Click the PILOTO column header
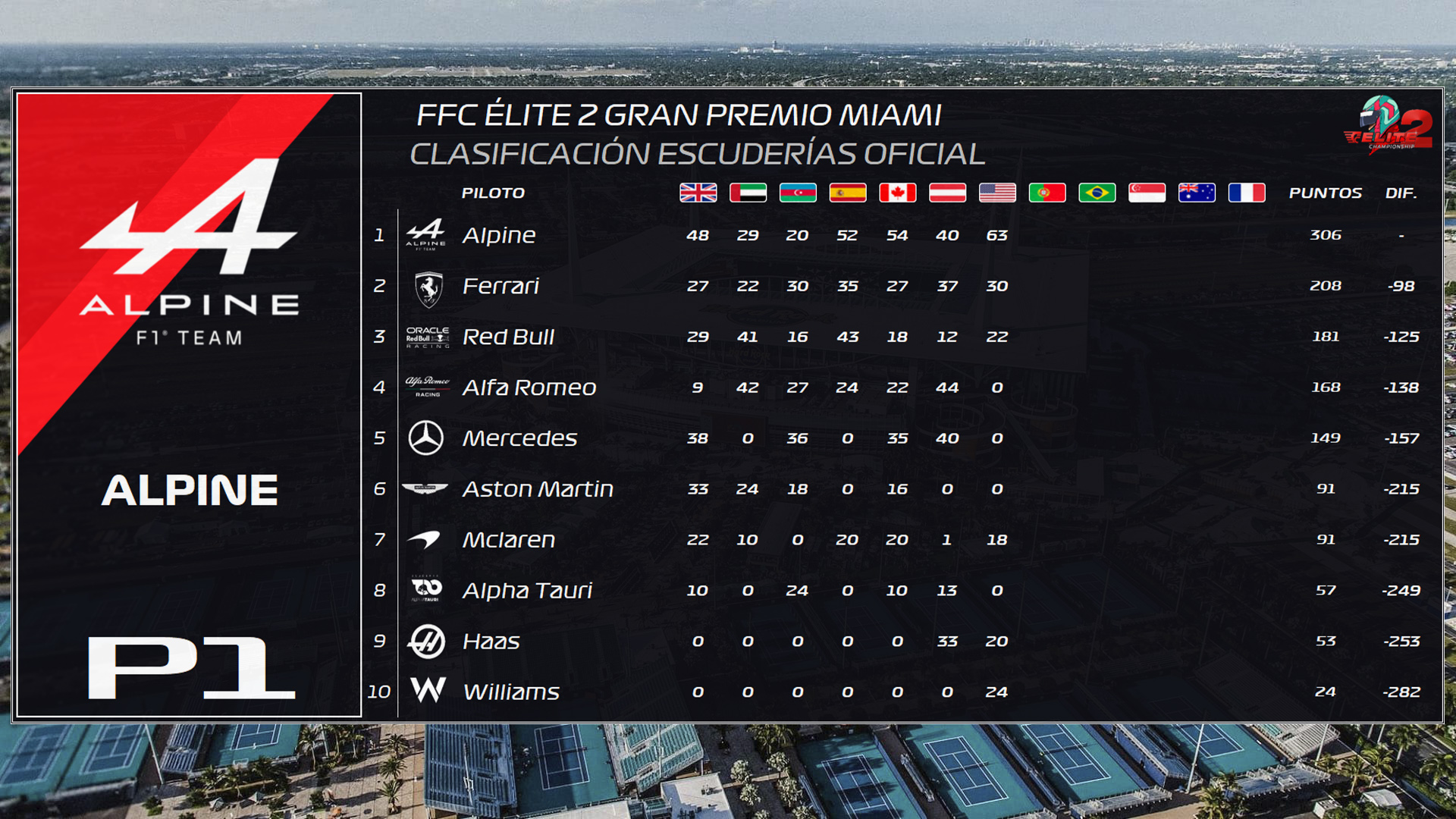Viewport: 1456px width, 819px height. point(493,193)
